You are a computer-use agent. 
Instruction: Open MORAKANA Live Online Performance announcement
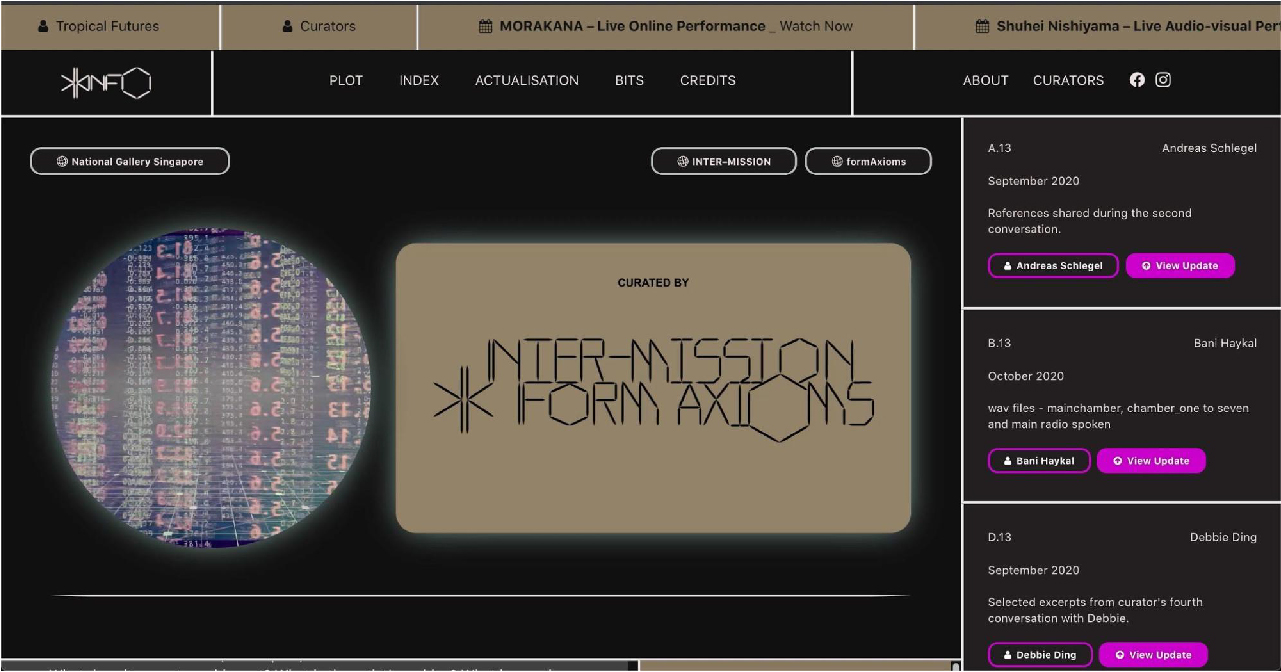pos(666,26)
